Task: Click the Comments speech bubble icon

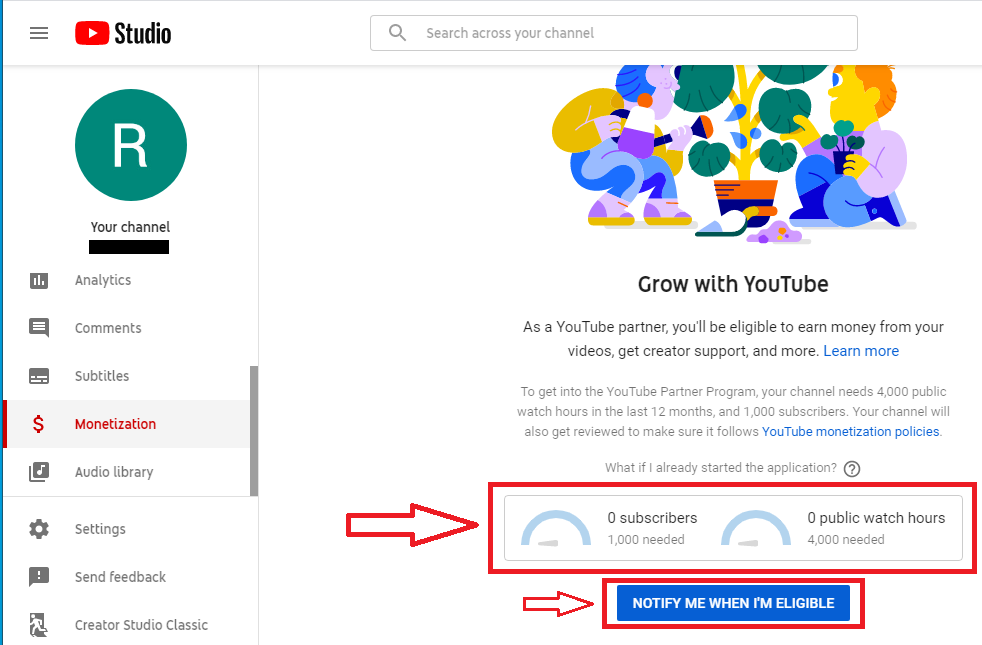Action: pyautogui.click(x=39, y=328)
